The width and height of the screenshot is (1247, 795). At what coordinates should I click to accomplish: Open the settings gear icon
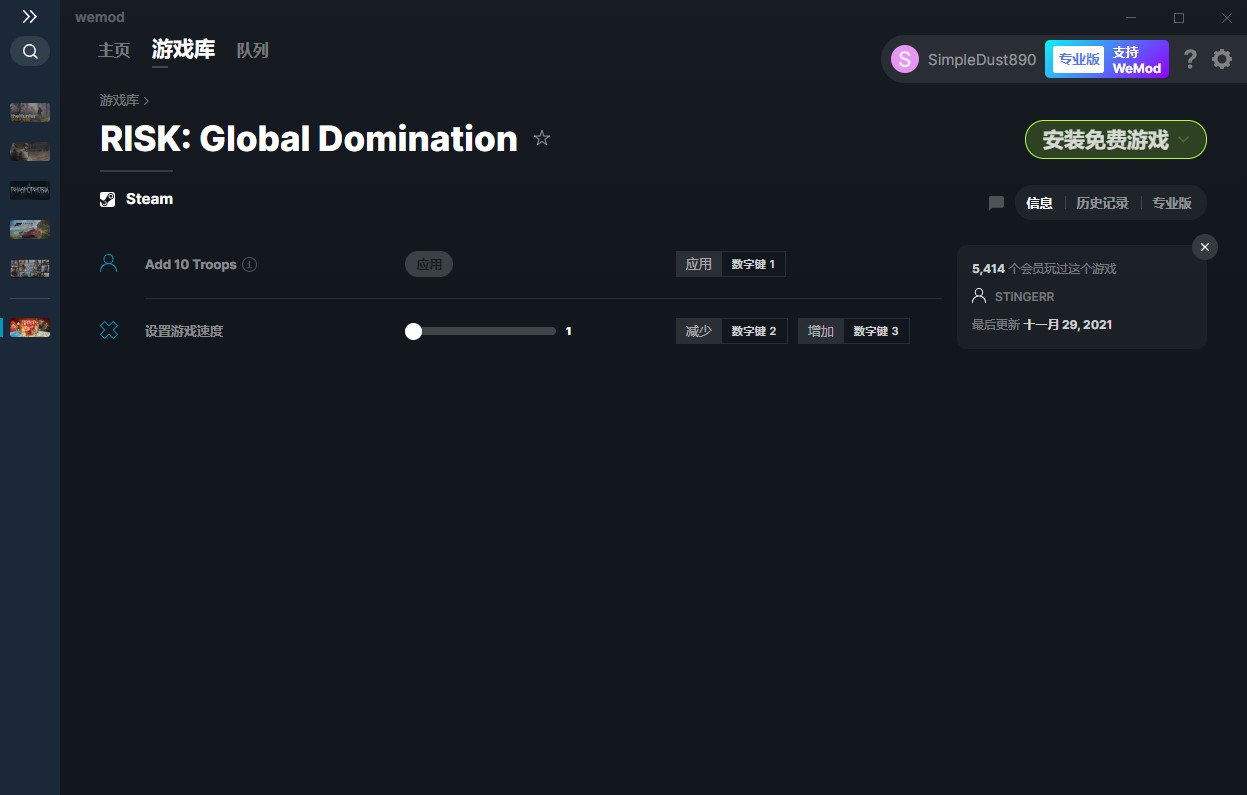coord(1222,59)
